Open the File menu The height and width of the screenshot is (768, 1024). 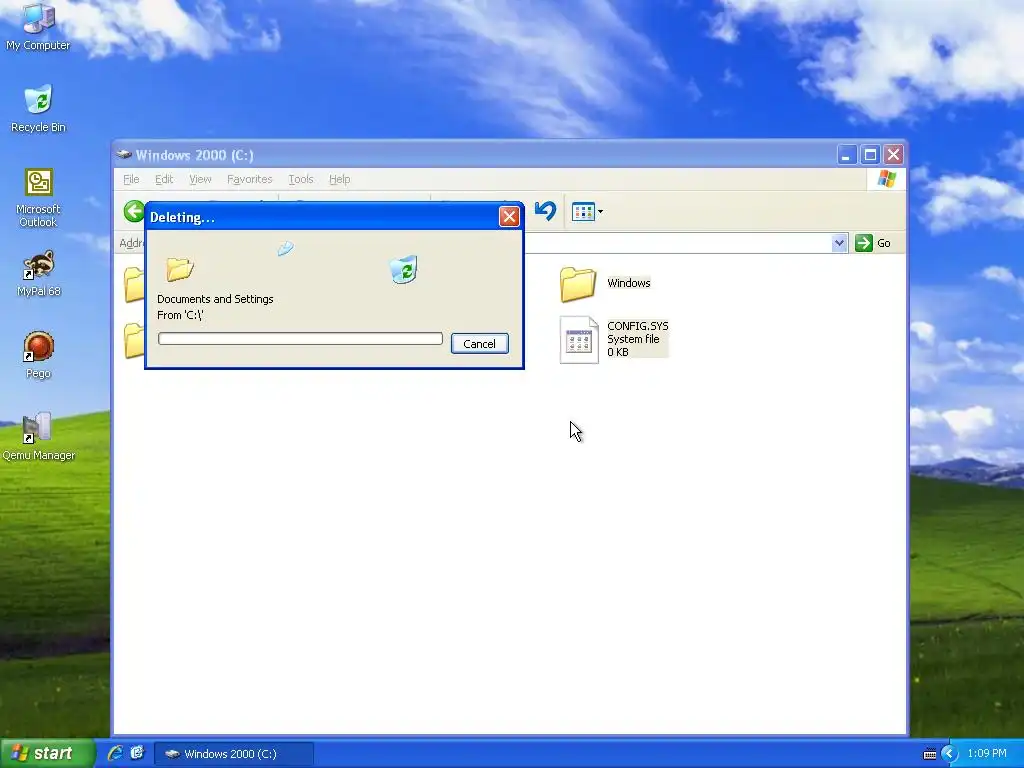pos(131,179)
